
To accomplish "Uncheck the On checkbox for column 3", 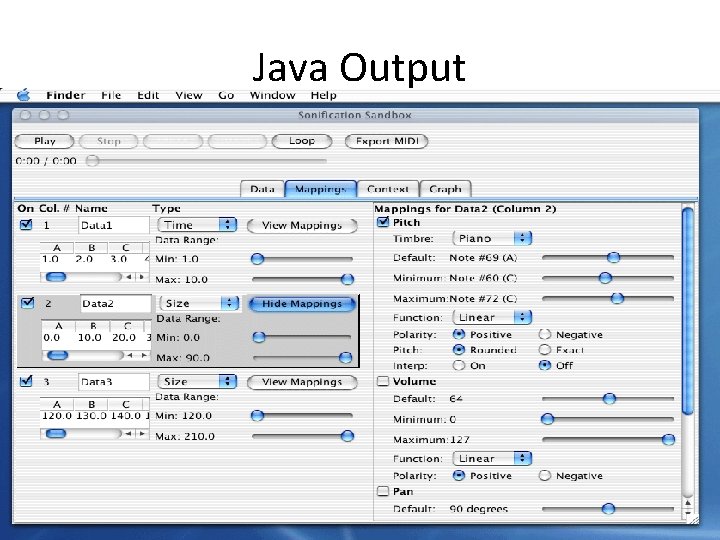I will click(26, 381).
